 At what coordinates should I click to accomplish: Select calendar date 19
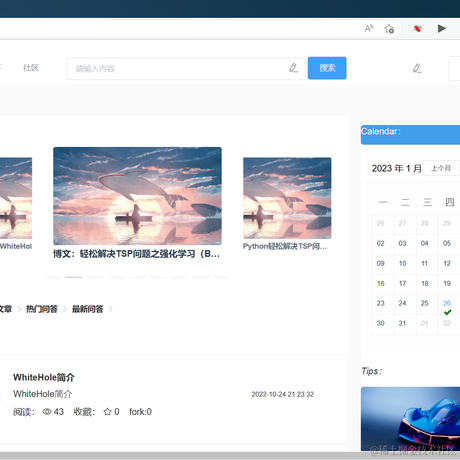click(447, 283)
